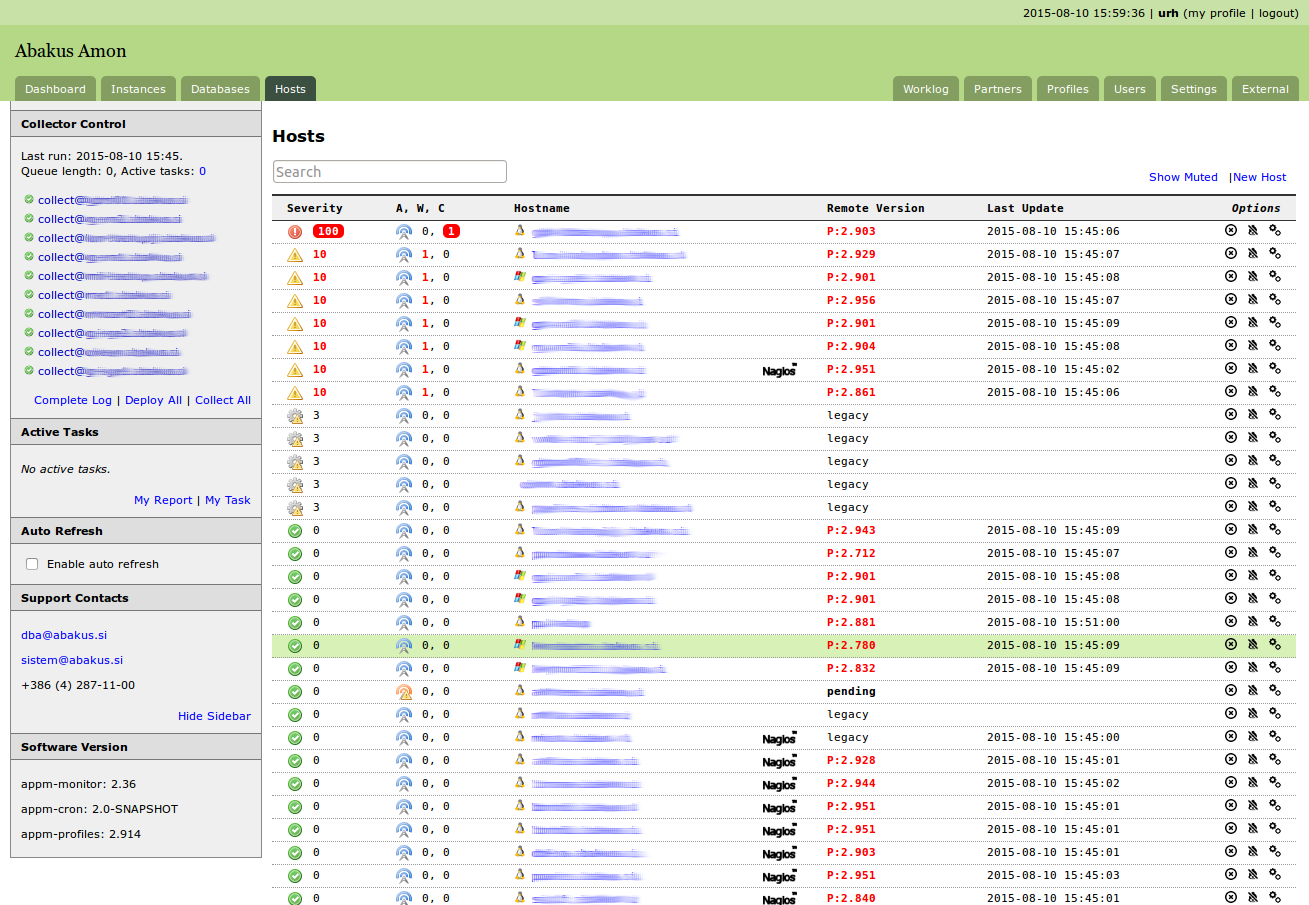Open settings gears for host P:2.956
The width and height of the screenshot is (1309, 905).
point(1275,299)
